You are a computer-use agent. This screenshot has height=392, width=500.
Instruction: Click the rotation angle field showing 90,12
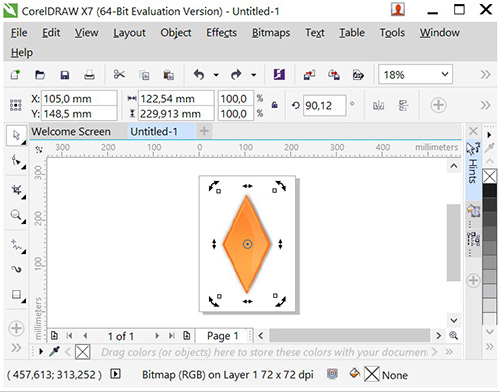[x=324, y=106]
